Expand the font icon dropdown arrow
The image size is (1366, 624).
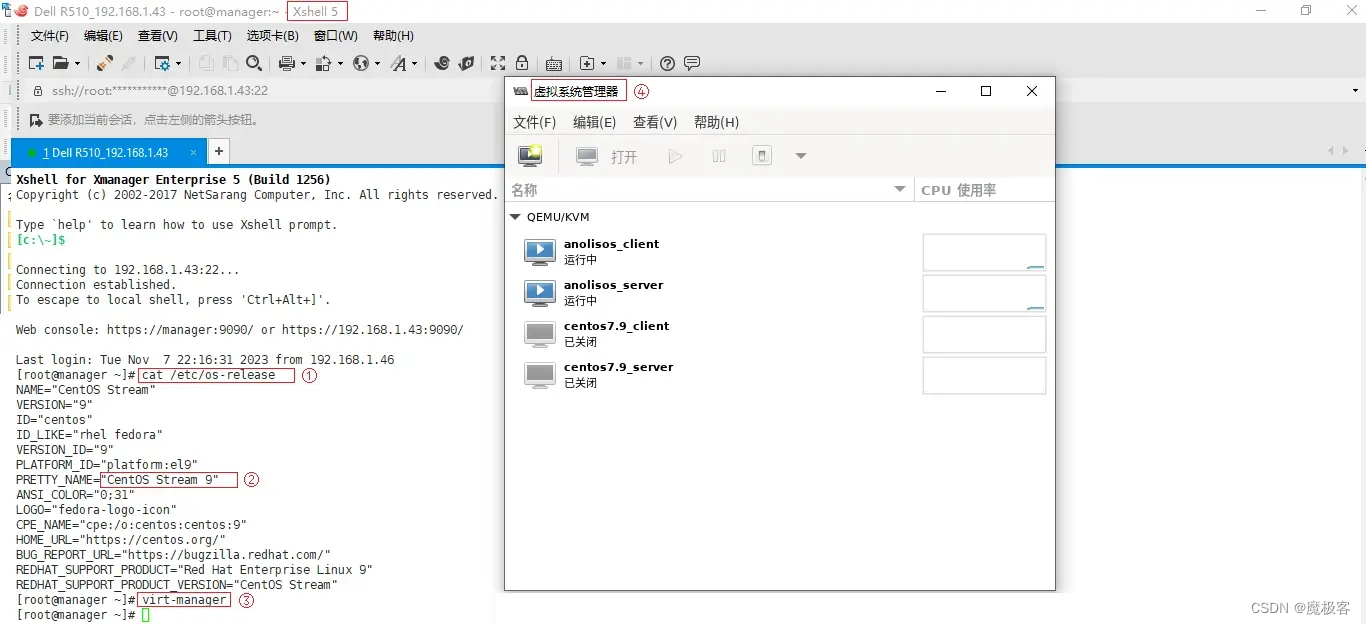point(414,64)
